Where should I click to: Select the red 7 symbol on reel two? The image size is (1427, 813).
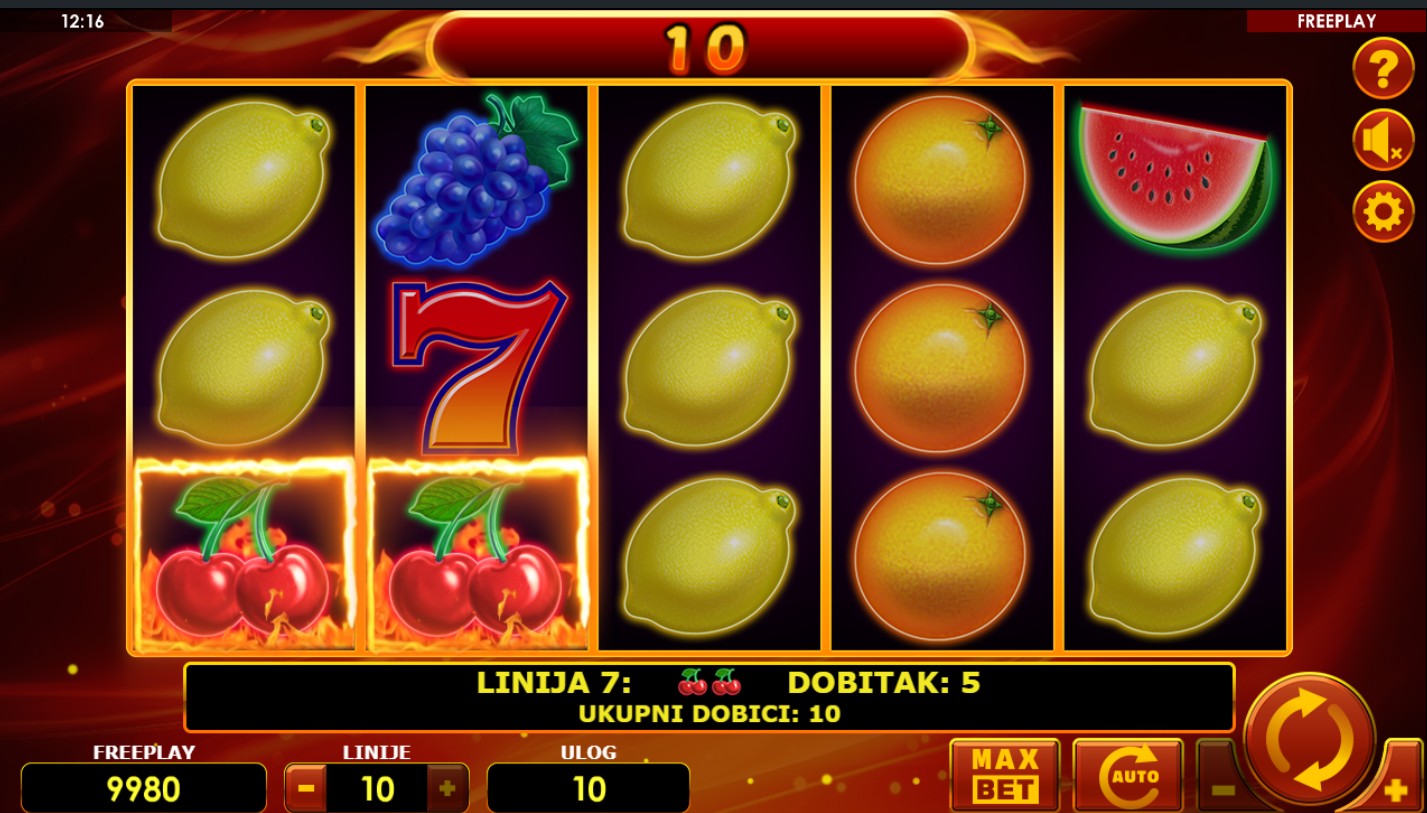(478, 367)
